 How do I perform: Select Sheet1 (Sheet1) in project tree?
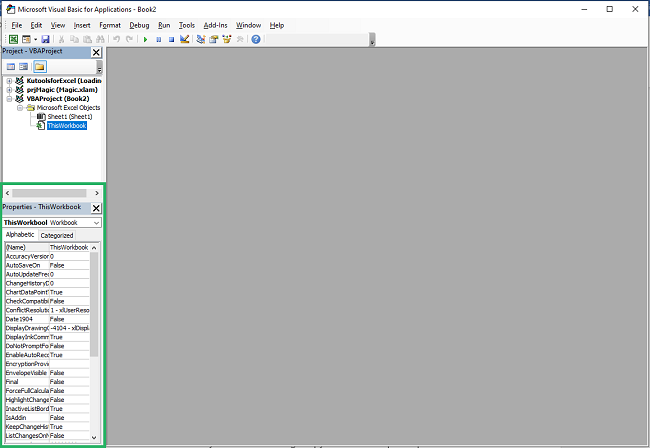[x=69, y=117]
